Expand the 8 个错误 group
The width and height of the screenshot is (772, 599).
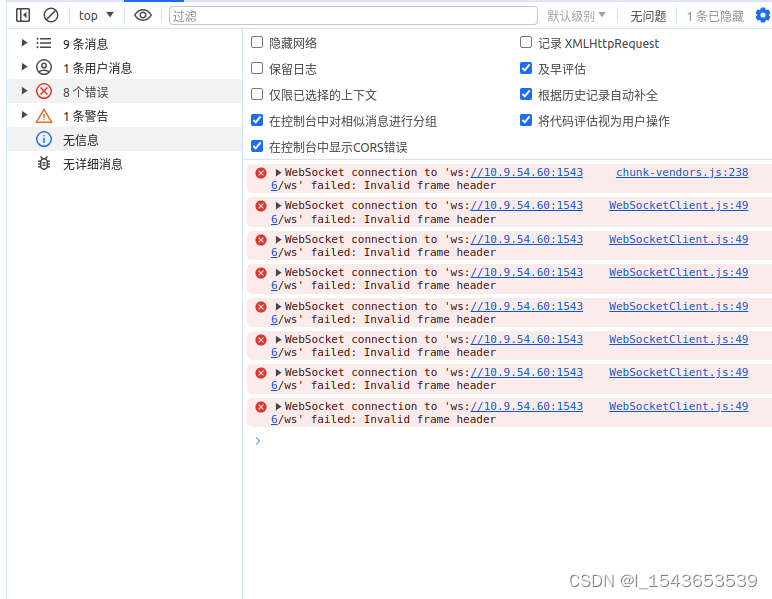(x=24, y=91)
